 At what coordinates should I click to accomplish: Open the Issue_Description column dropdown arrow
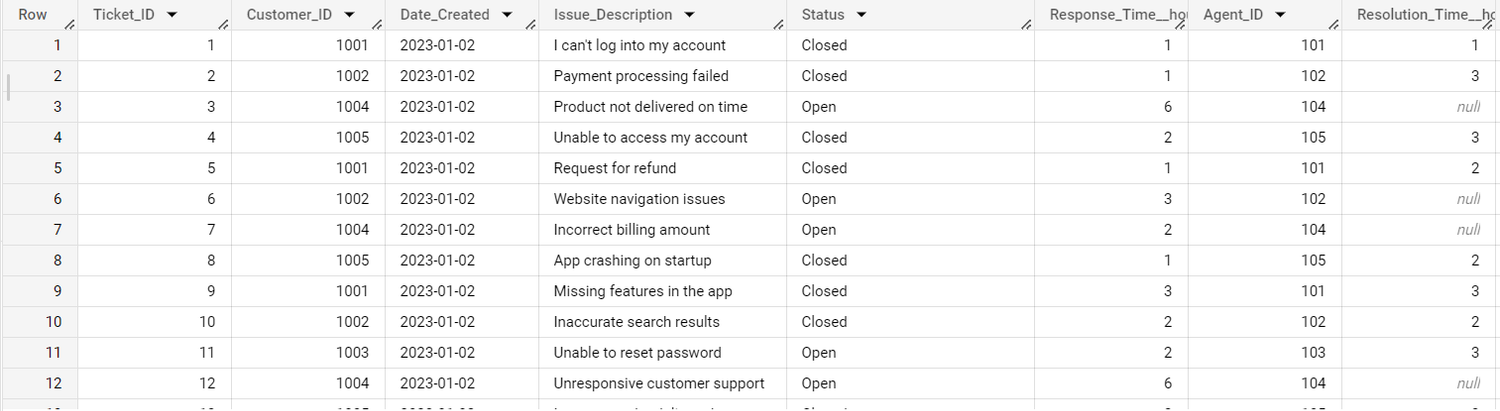[690, 15]
